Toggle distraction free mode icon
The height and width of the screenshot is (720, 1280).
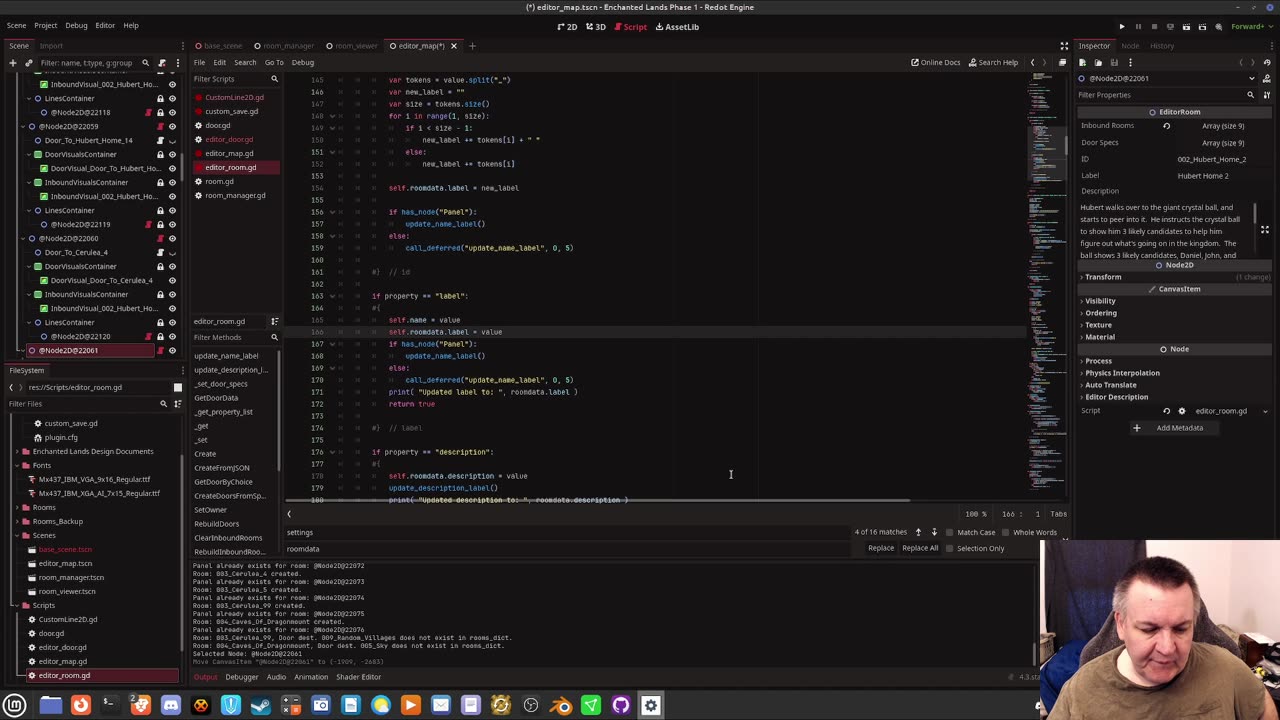click(x=1064, y=46)
